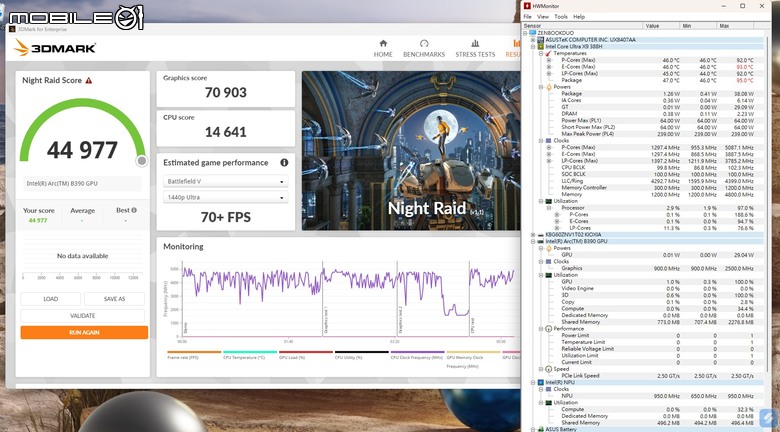The width and height of the screenshot is (780, 432).
Task: Click the CPU Powers flame icon
Action: tap(549, 87)
